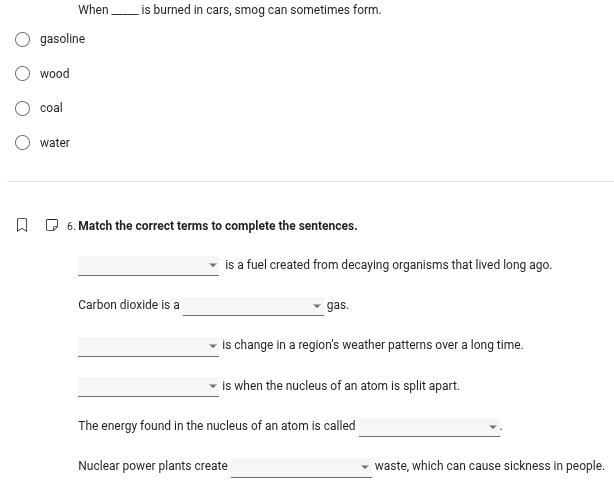Select the wood radio button
Screen dimensions: 614x487
22,74
